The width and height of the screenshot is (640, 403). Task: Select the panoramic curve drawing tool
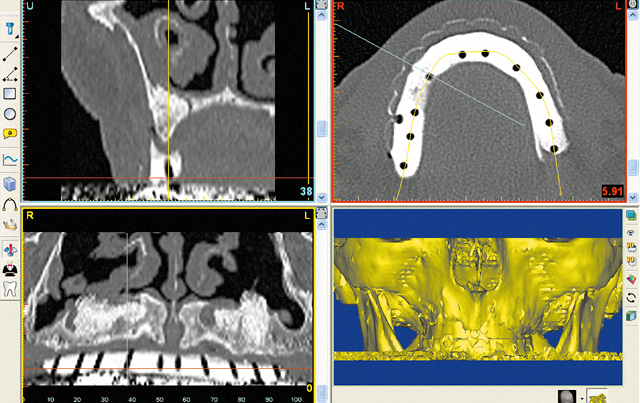pyautogui.click(x=9, y=159)
